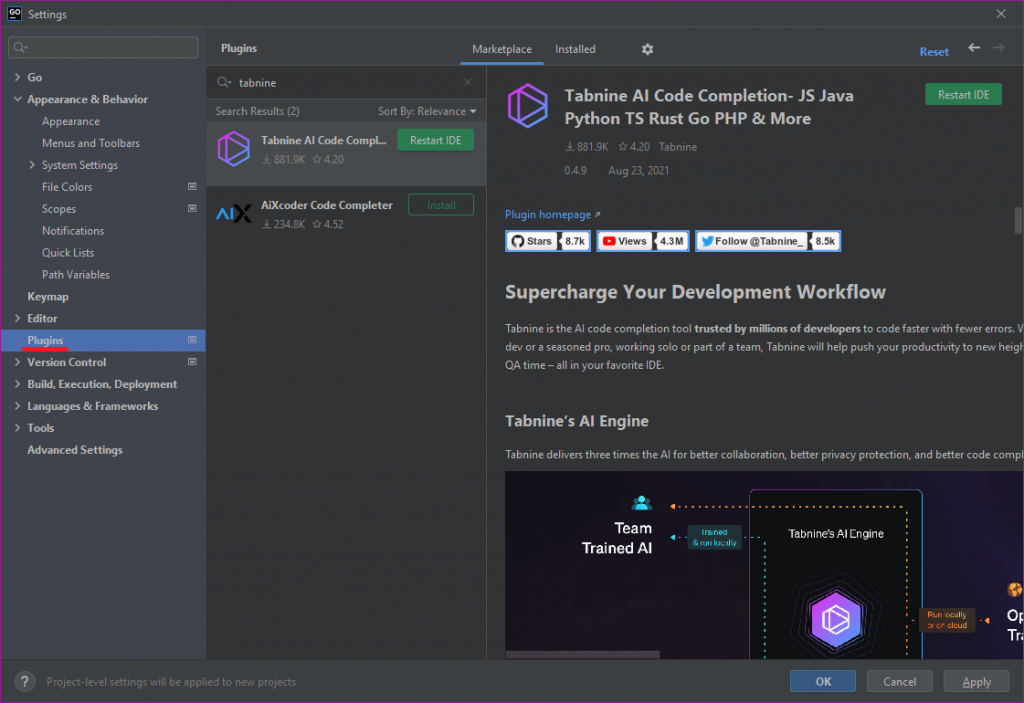Click the Tabnine plugin logo in results

233,149
